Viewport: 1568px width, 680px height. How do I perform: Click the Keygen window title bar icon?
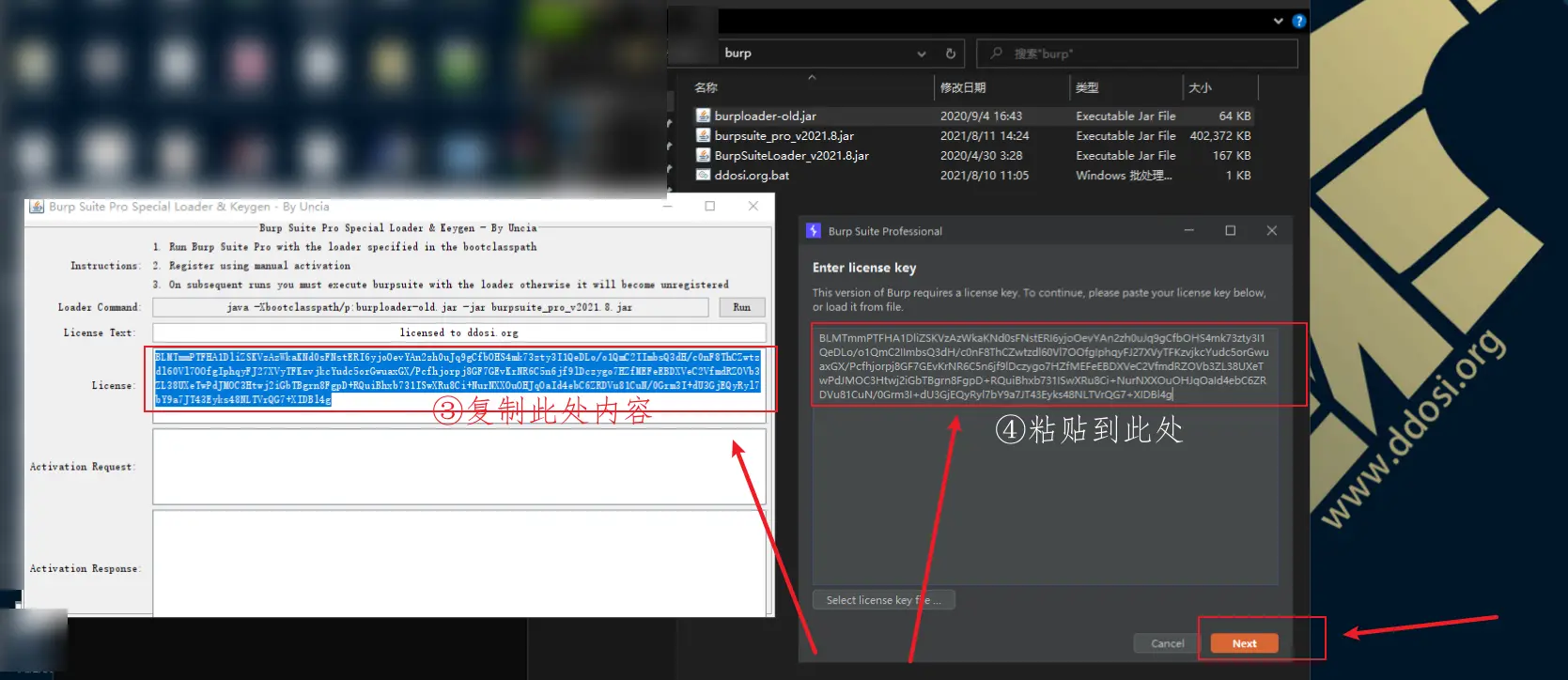[x=37, y=207]
